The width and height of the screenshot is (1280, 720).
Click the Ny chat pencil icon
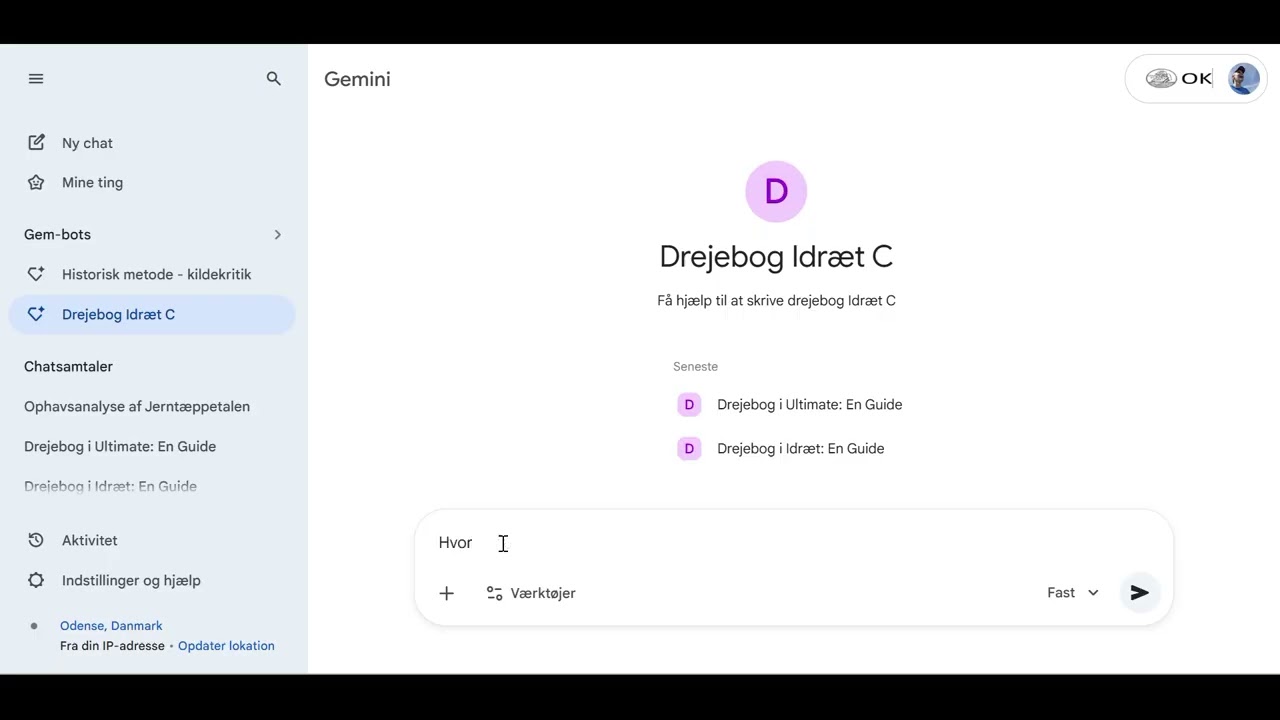click(36, 143)
